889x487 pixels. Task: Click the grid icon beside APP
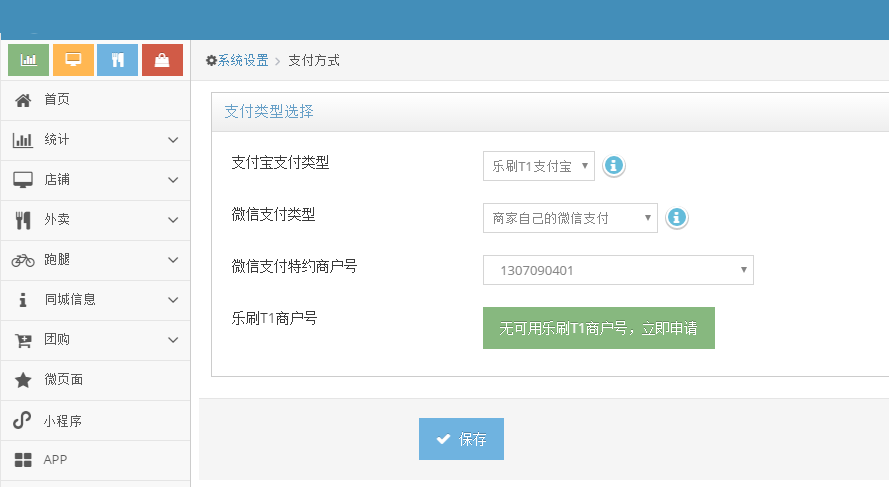(23, 460)
